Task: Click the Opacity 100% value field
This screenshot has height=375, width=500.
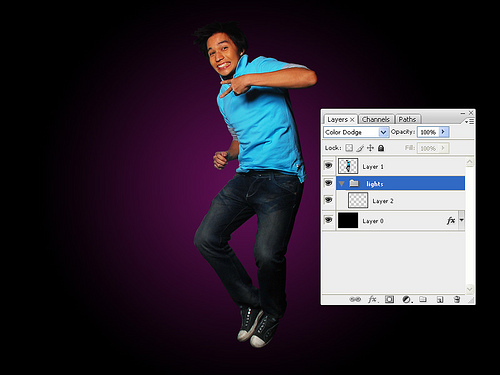Action: coord(428,132)
